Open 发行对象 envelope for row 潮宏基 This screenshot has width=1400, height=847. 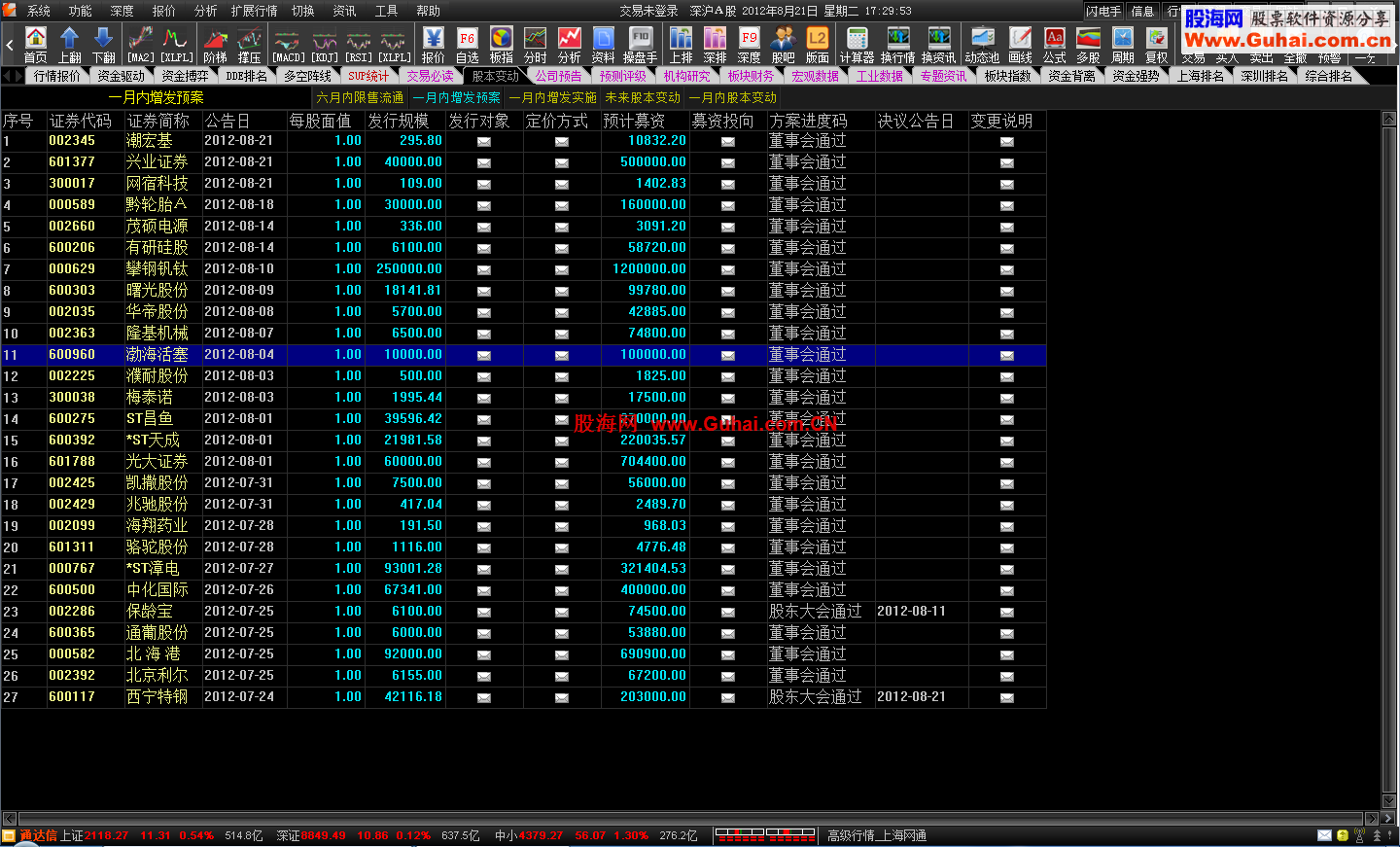[484, 141]
